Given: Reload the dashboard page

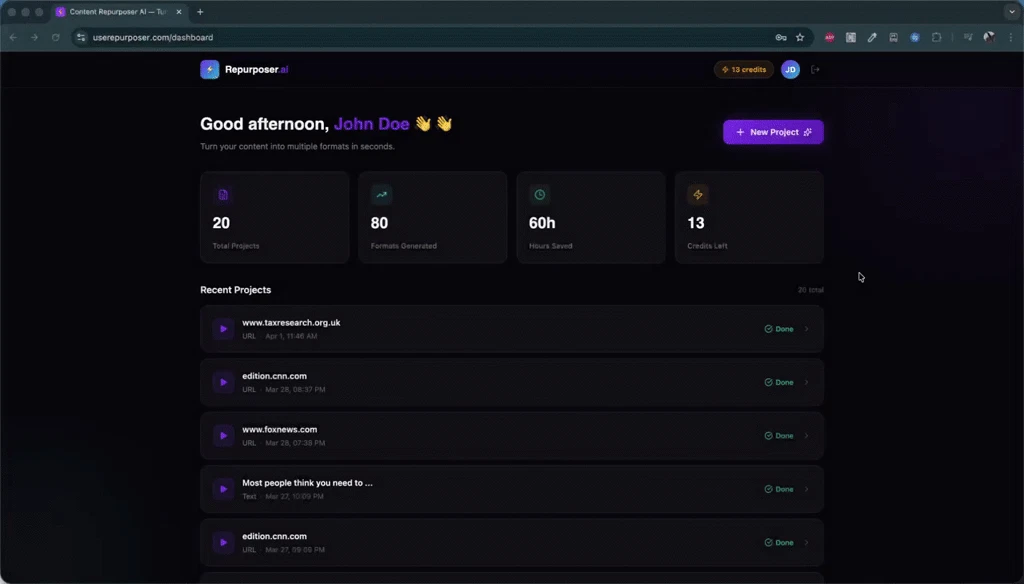Looking at the screenshot, I should click(x=56, y=37).
